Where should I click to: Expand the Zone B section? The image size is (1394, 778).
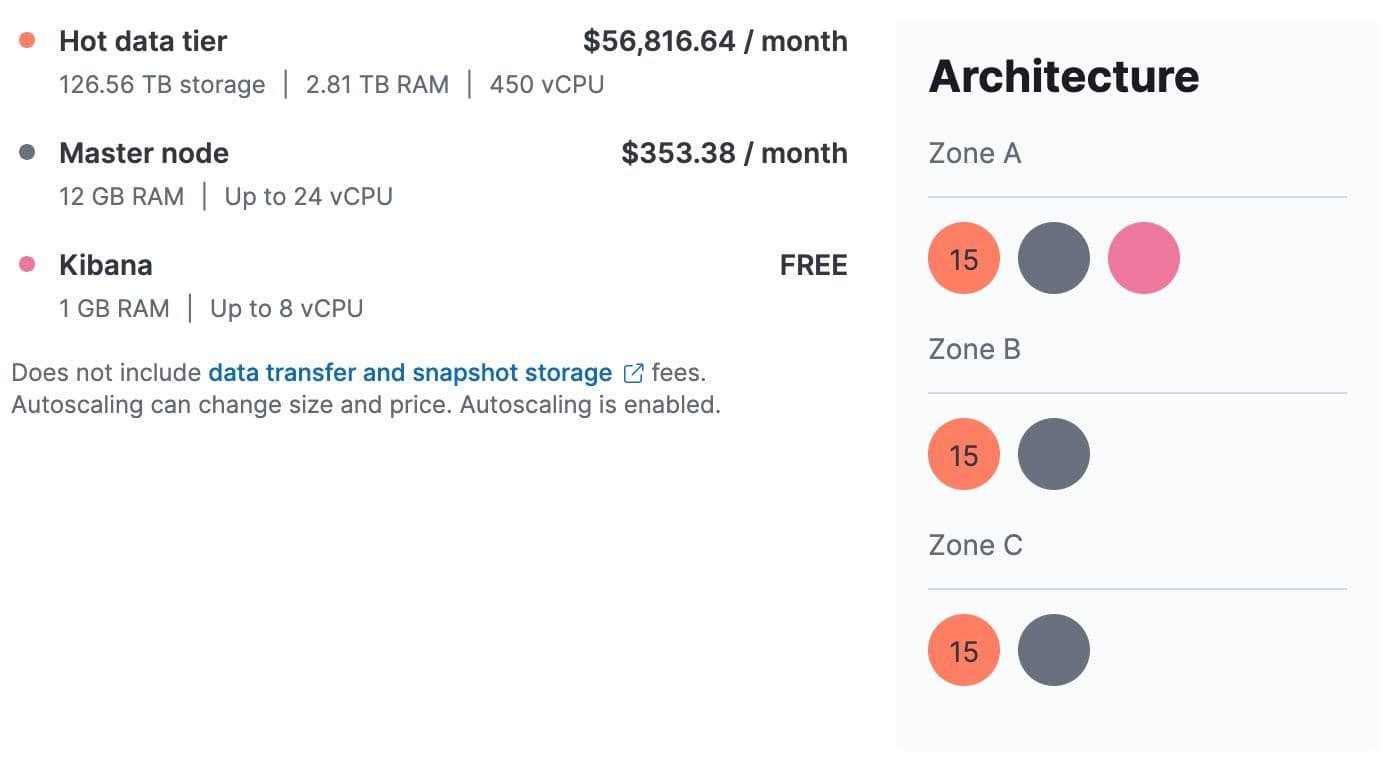point(974,349)
